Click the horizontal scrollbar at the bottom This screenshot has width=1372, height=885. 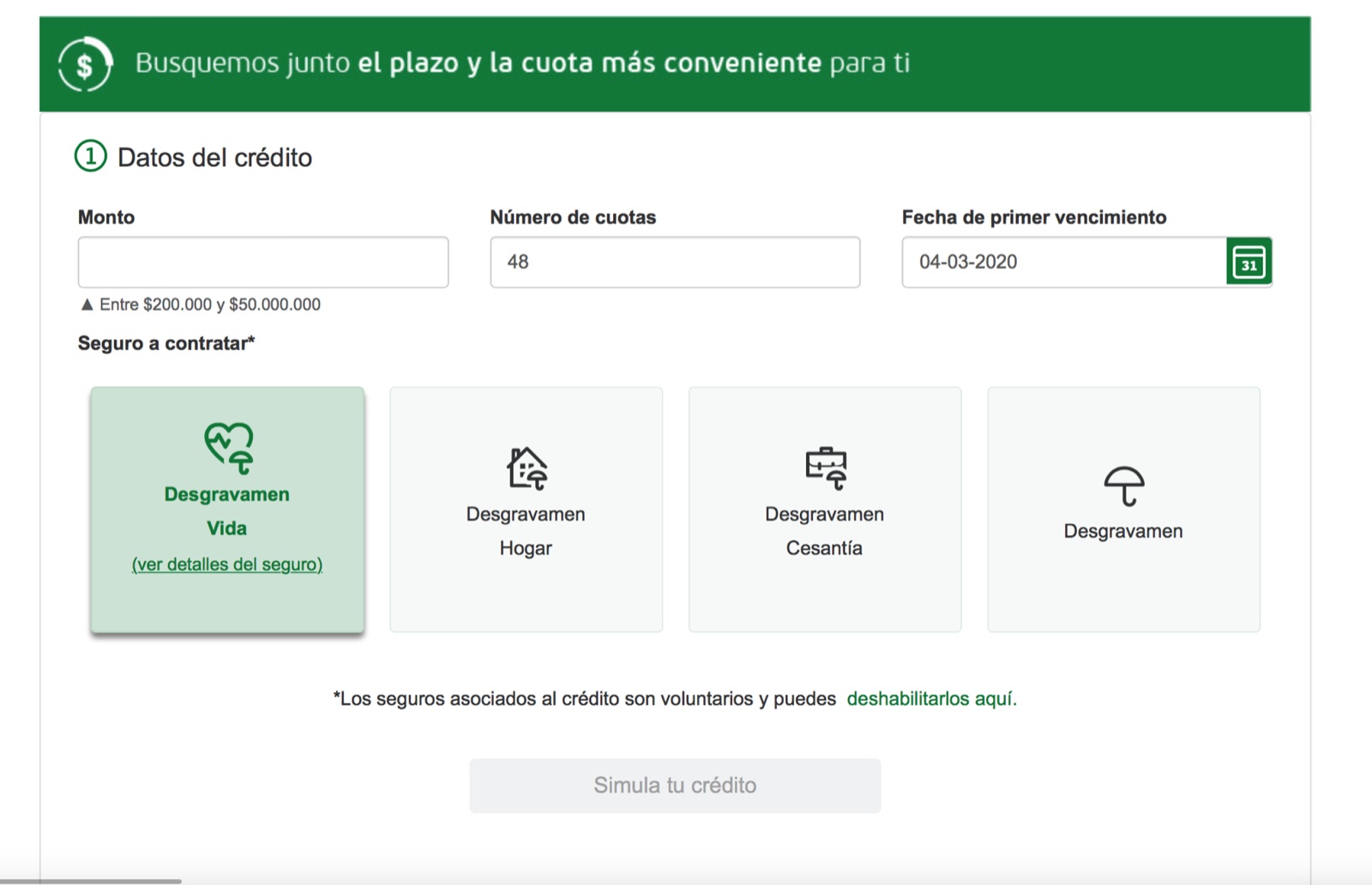(x=91, y=881)
